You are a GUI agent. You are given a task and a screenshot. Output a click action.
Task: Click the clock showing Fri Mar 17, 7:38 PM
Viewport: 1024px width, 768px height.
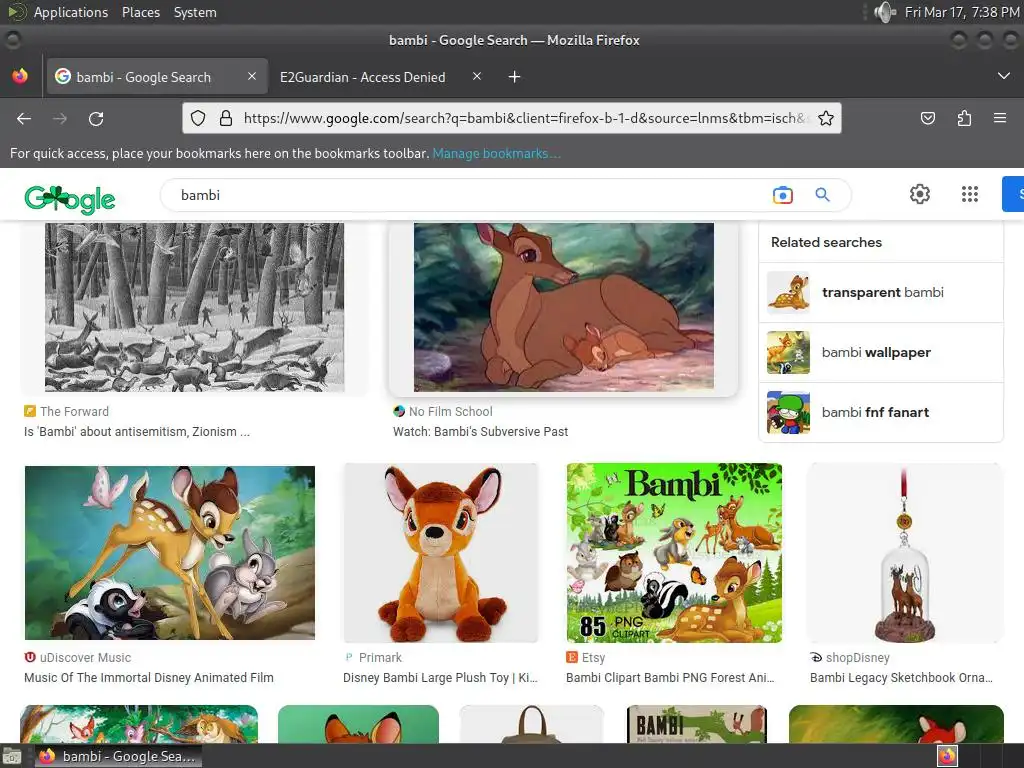[962, 12]
